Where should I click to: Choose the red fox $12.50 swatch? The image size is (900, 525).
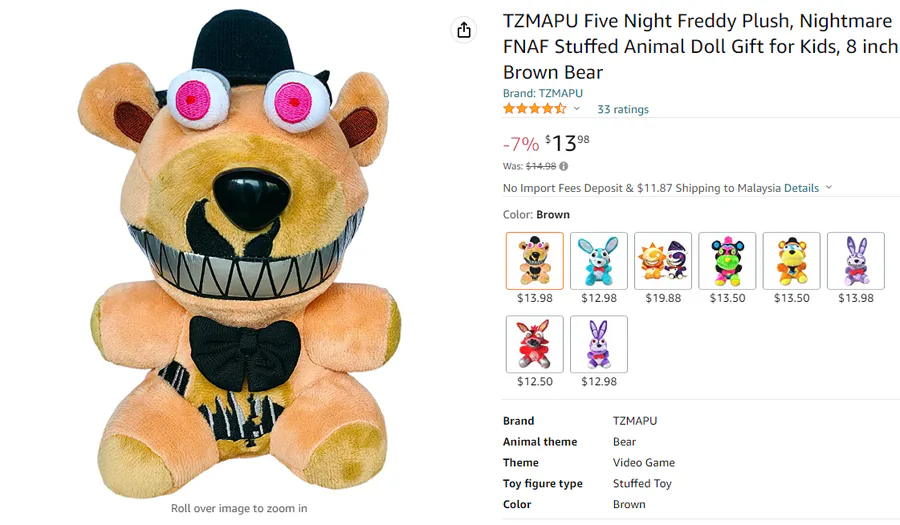coord(535,344)
